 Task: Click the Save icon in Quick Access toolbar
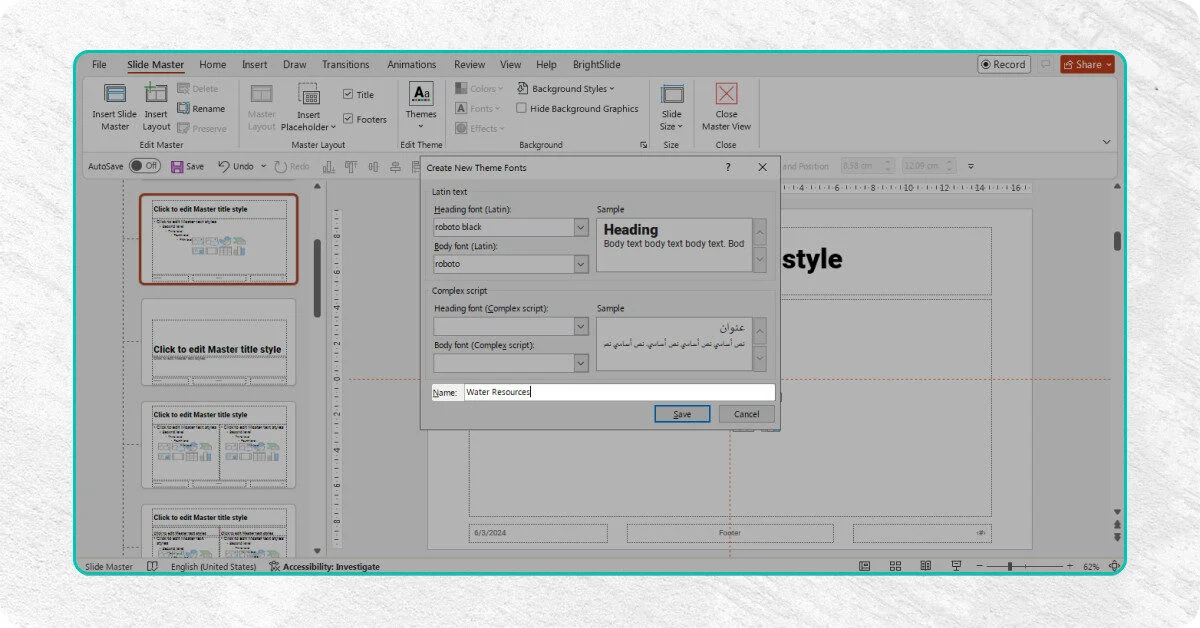click(x=177, y=167)
